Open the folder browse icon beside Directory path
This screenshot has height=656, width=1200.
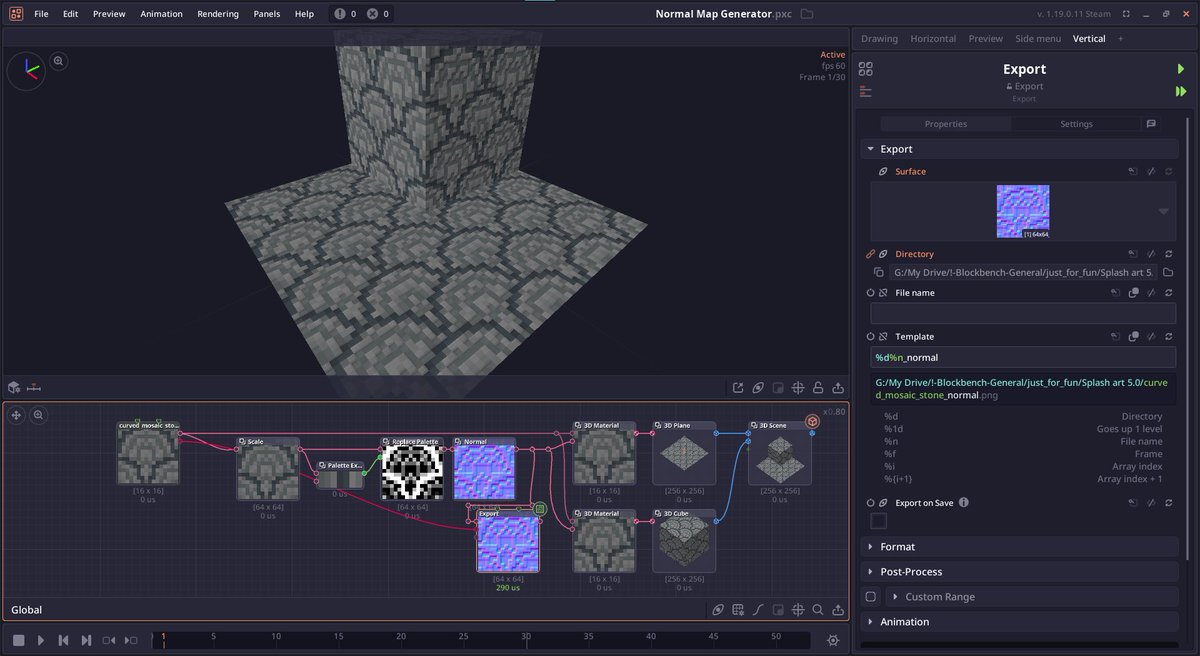[x=1169, y=272]
